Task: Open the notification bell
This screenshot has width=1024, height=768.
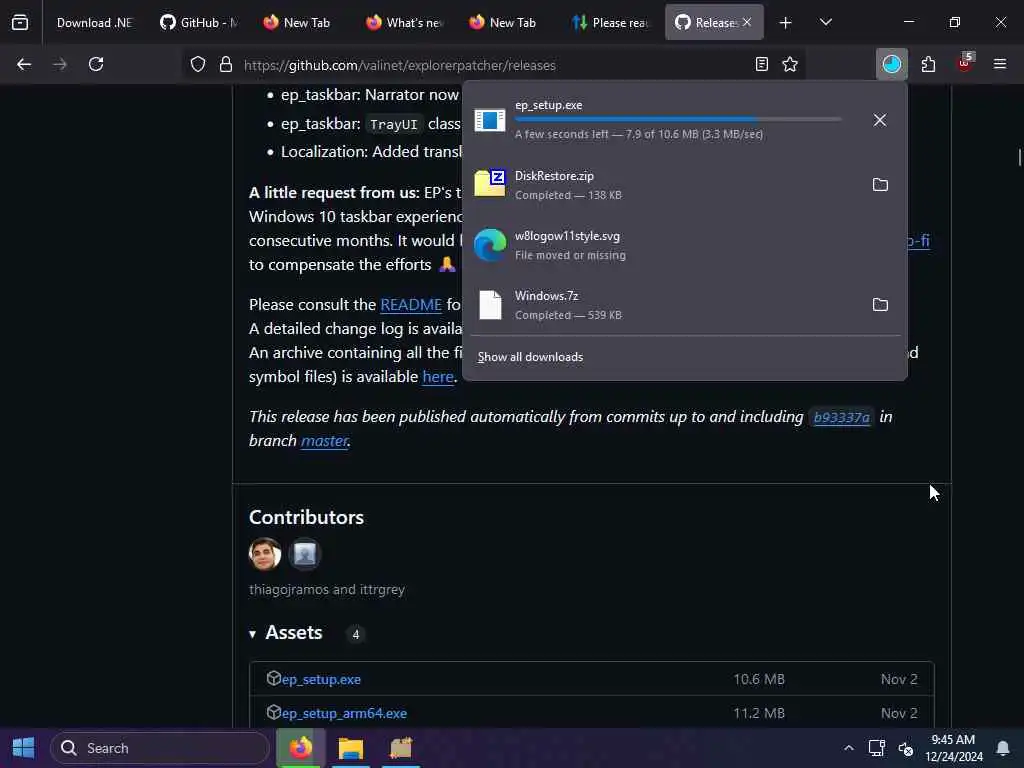Action: [1003, 748]
